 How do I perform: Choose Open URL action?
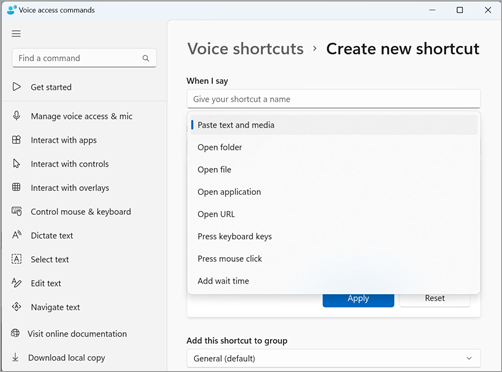334,214
